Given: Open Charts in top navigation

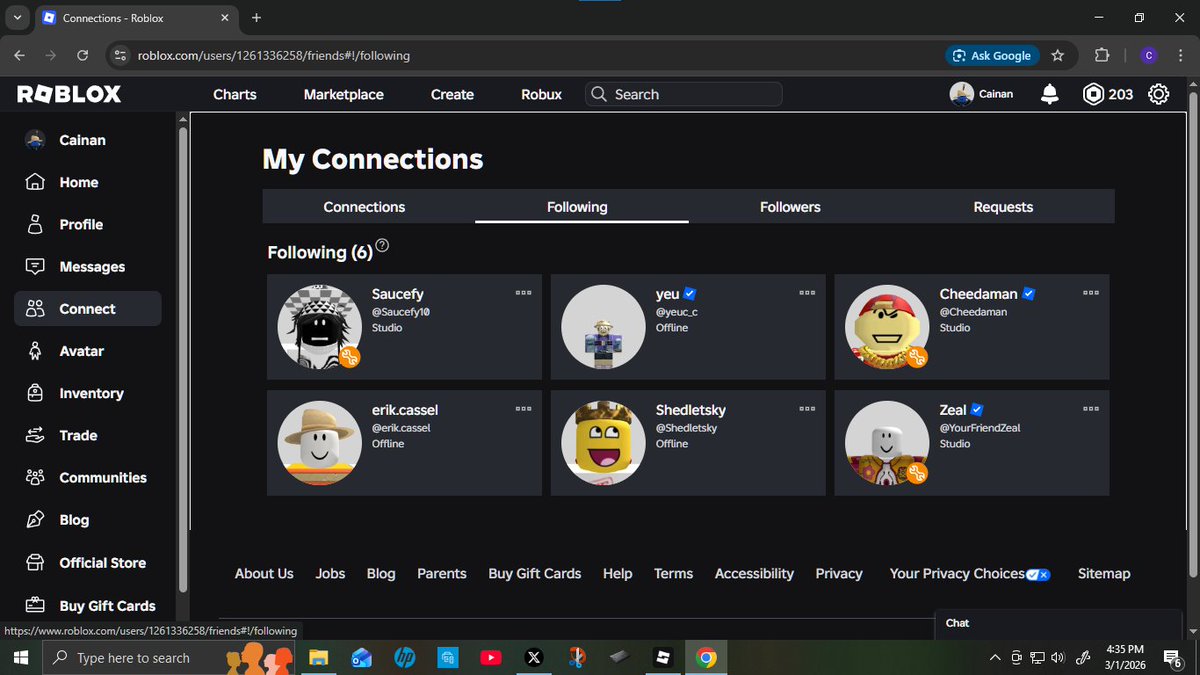Looking at the screenshot, I should click(235, 94).
